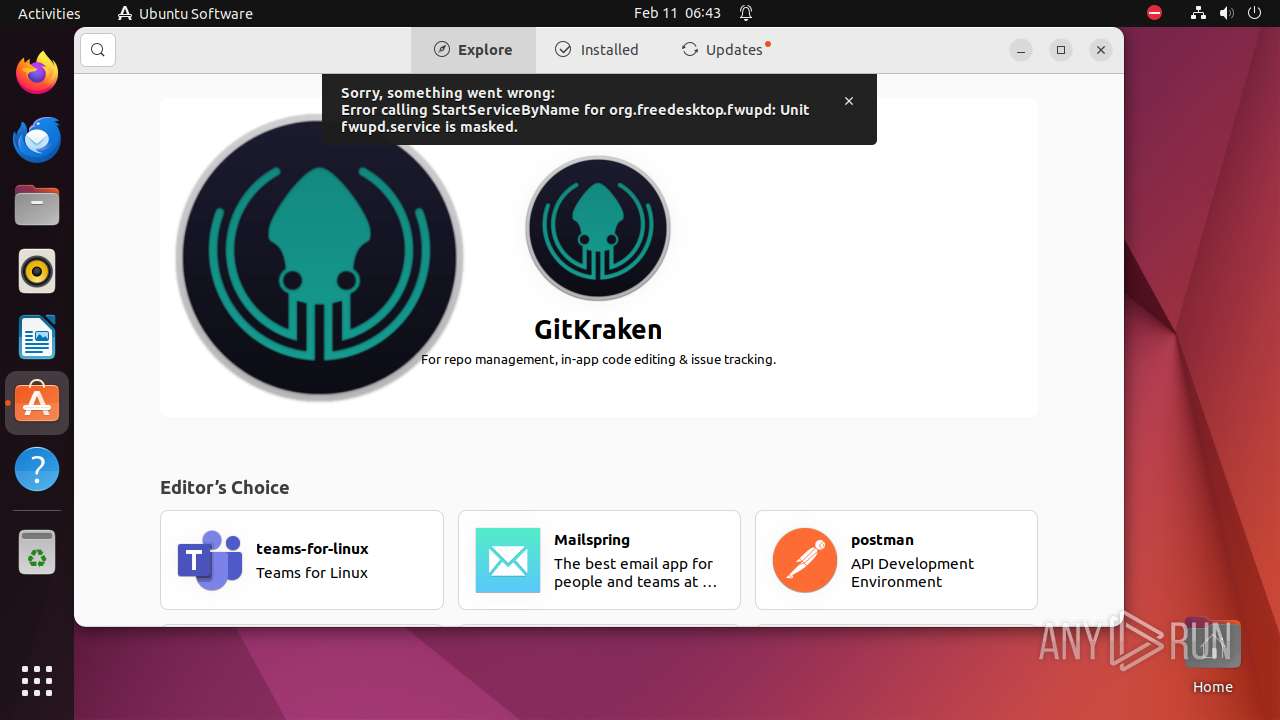Click the teams-for-linux icon

[x=210, y=560]
